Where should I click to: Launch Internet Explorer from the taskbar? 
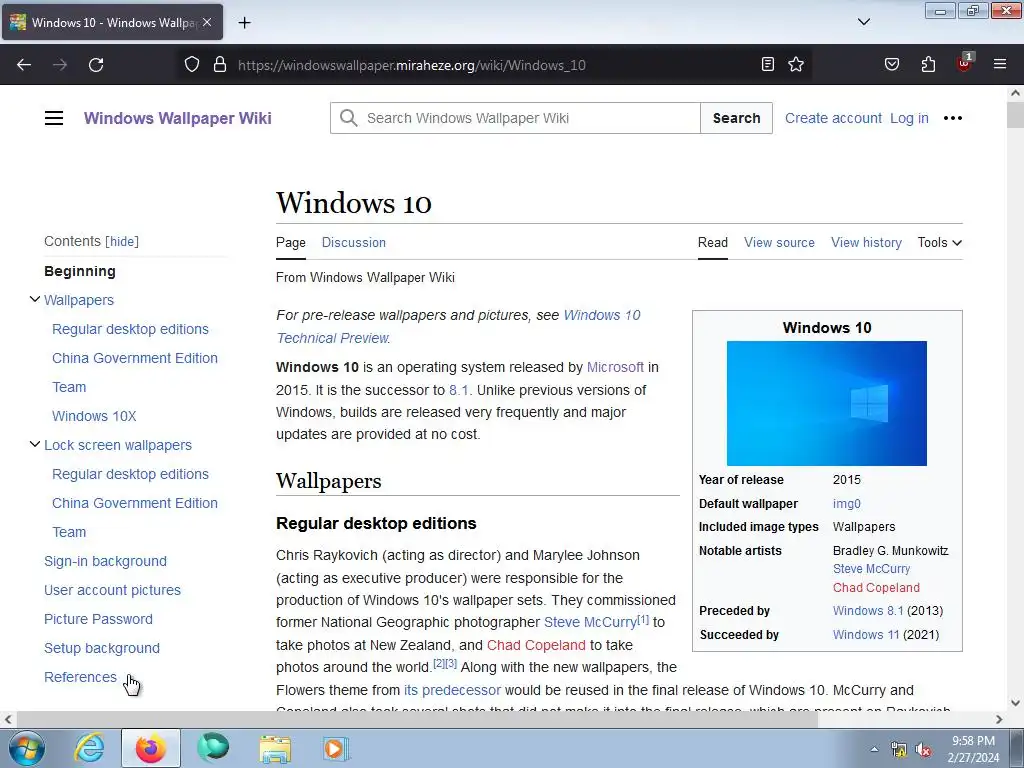pyautogui.click(x=89, y=748)
